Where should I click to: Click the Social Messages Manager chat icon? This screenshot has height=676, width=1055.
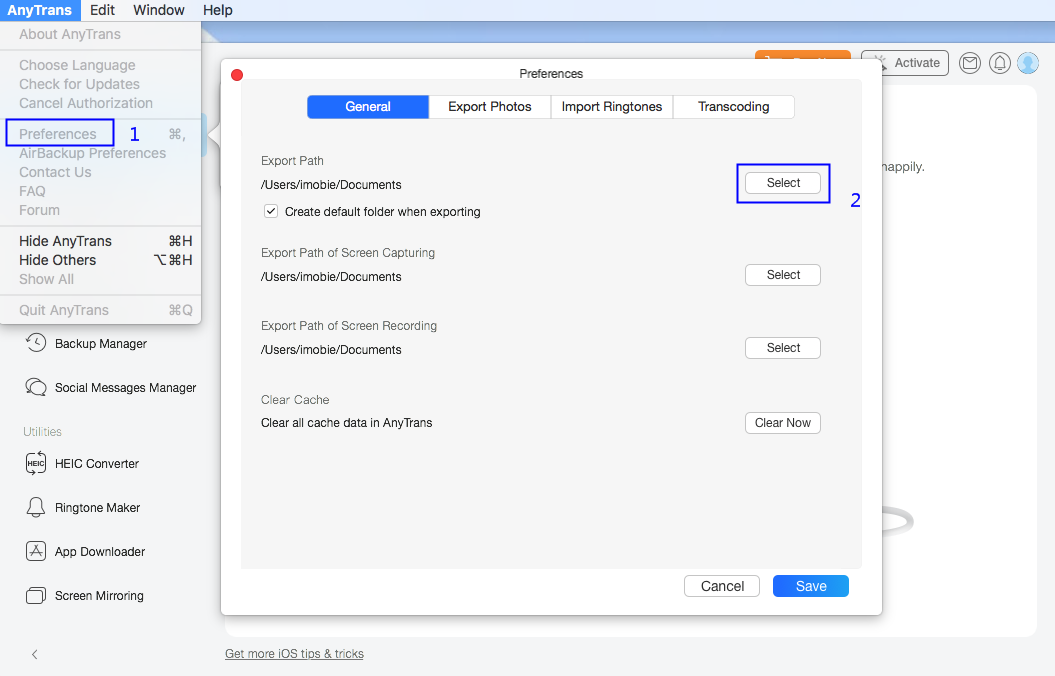[36, 387]
